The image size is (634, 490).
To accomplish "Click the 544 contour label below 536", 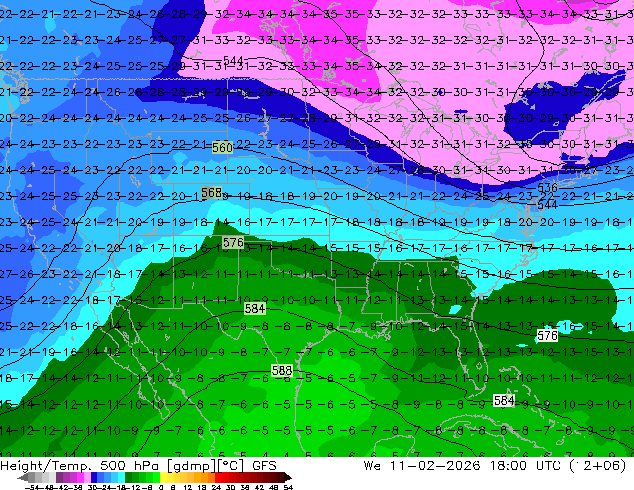I will coord(547,205).
